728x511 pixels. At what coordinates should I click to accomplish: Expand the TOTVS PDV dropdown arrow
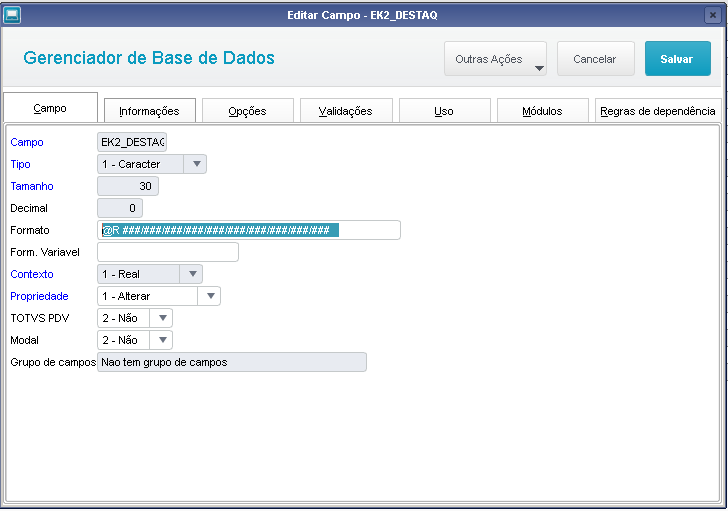pyautogui.click(x=162, y=318)
